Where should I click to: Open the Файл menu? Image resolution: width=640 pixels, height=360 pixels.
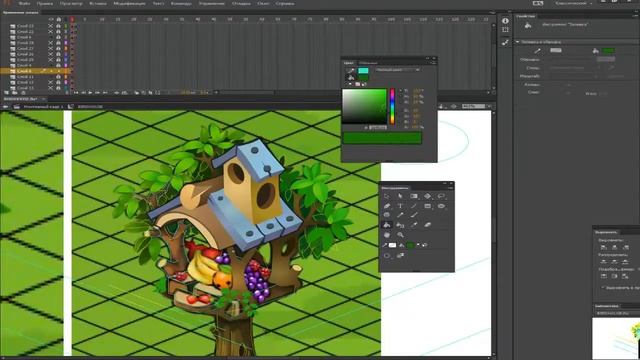pyautogui.click(x=24, y=3)
